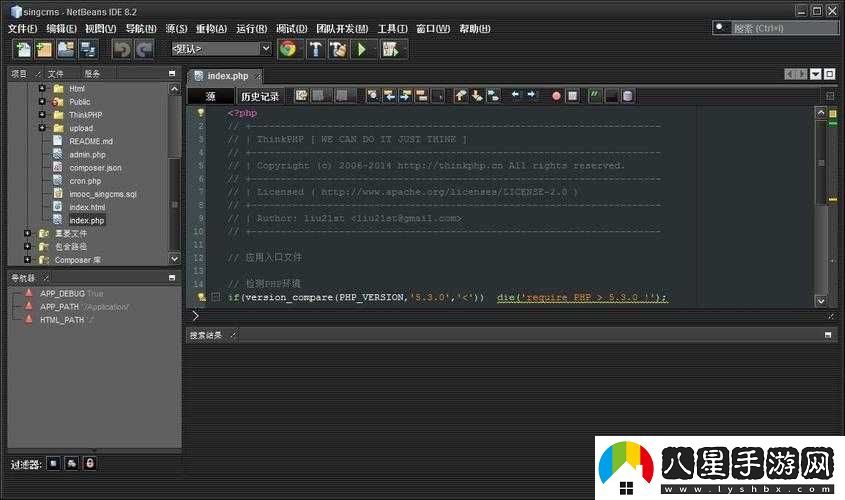
Task: Start macro recording red circle icon
Action: click(556, 96)
